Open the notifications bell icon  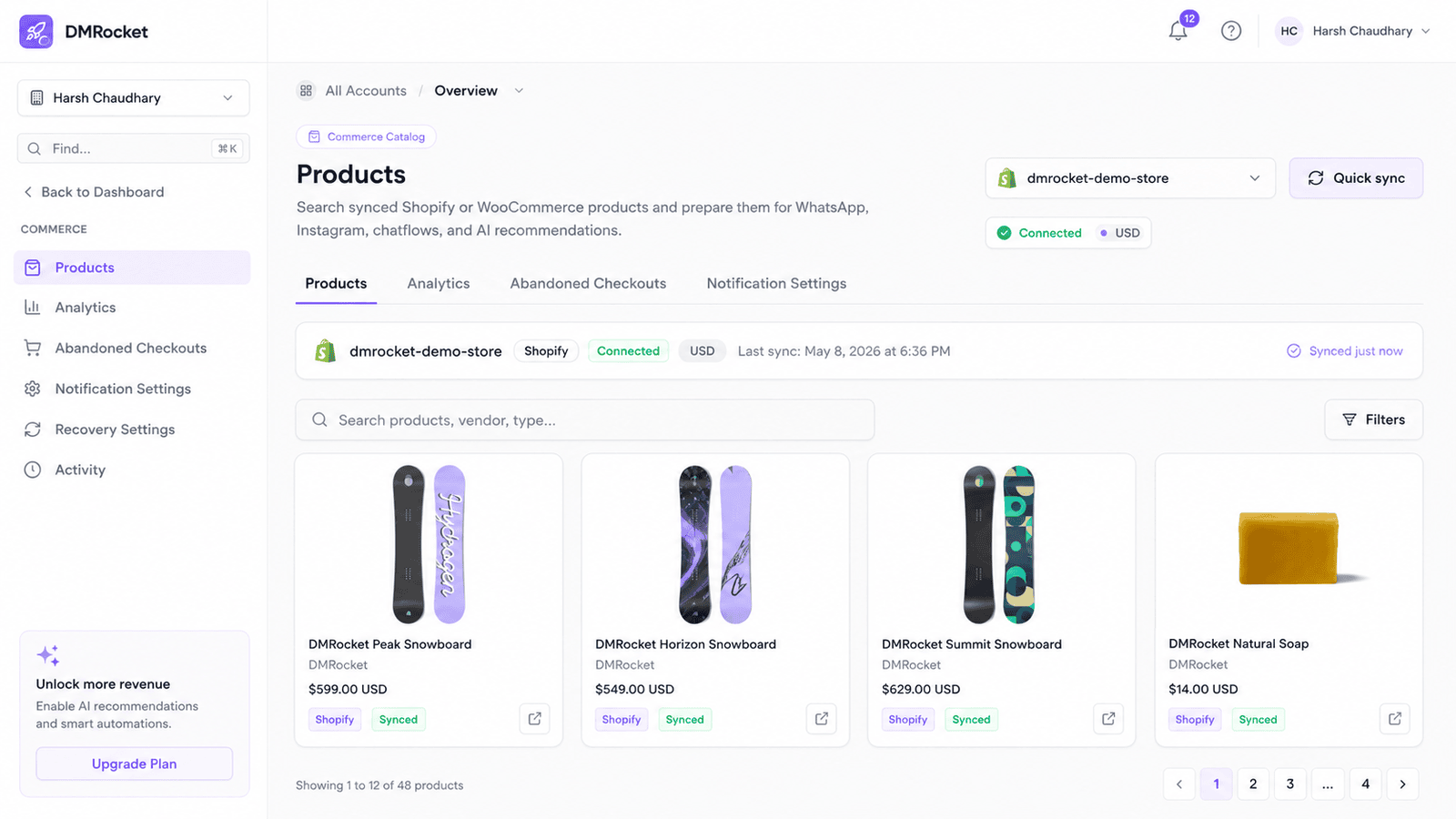1178,31
